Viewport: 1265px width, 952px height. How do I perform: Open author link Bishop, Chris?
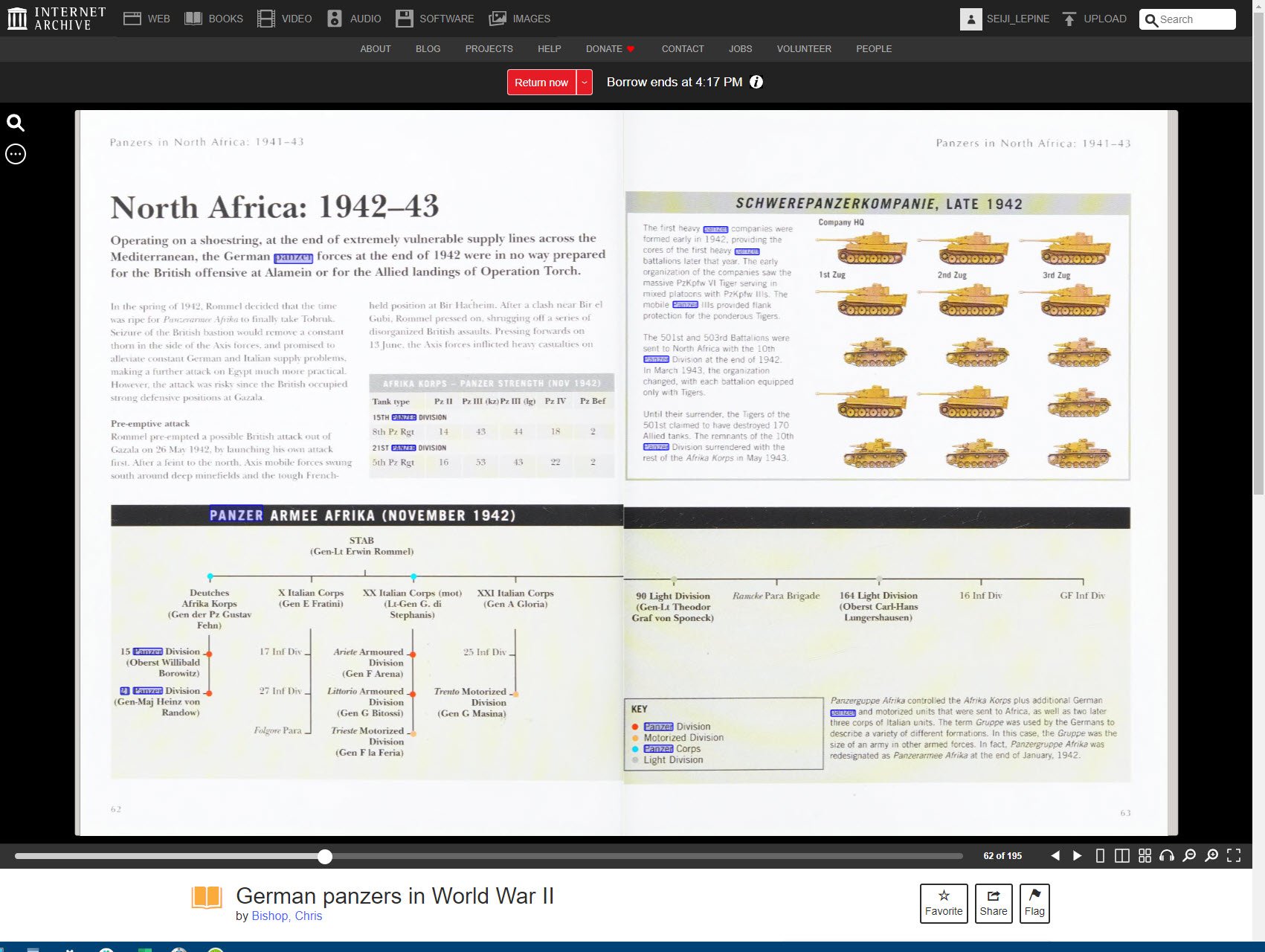[286, 916]
